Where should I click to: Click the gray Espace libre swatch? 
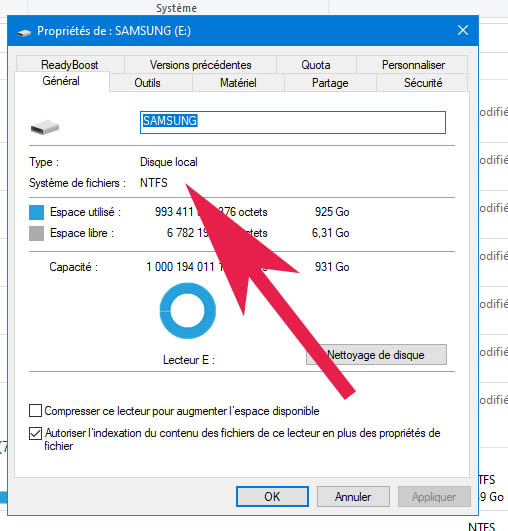tap(37, 233)
